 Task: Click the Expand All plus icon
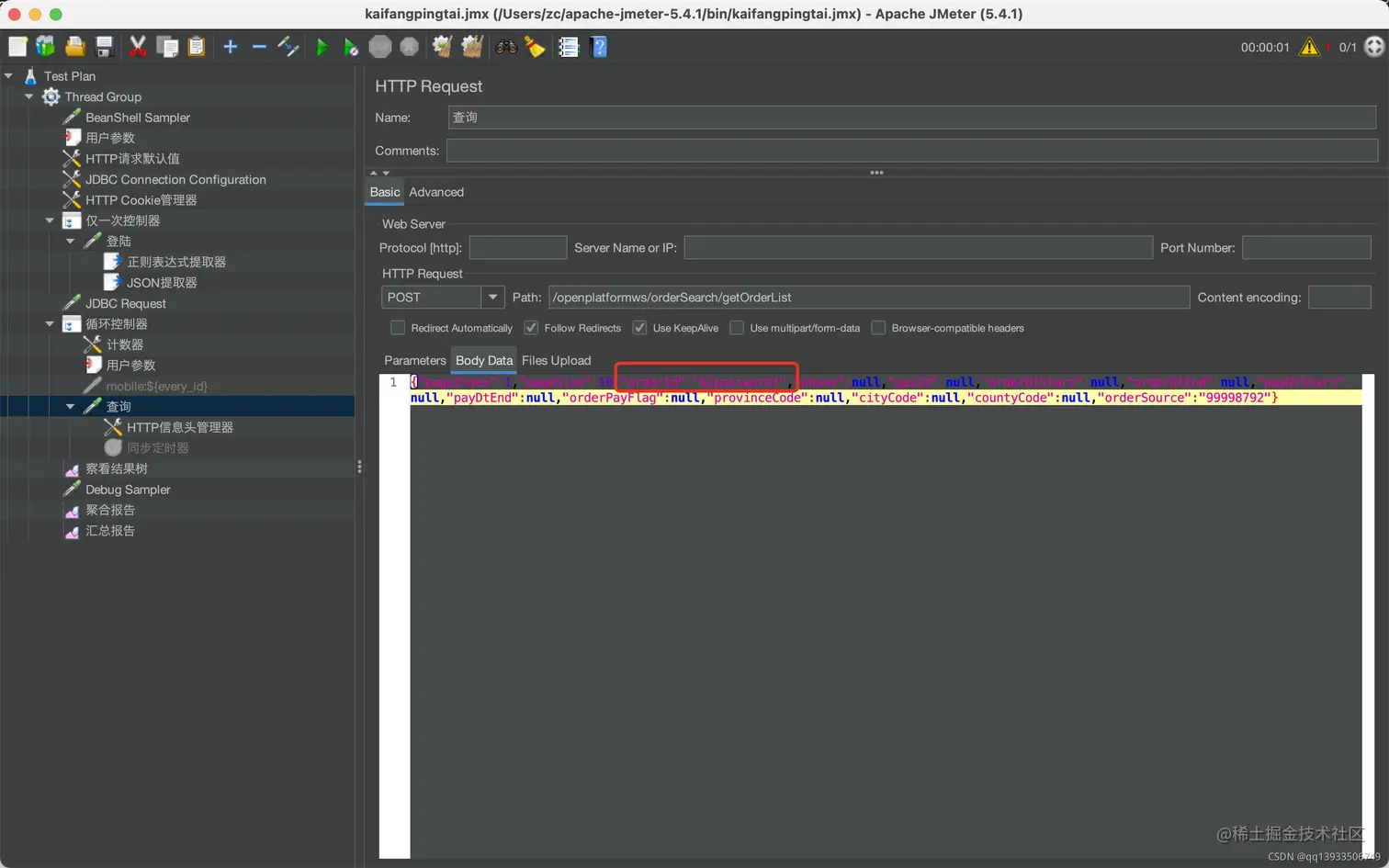(231, 47)
